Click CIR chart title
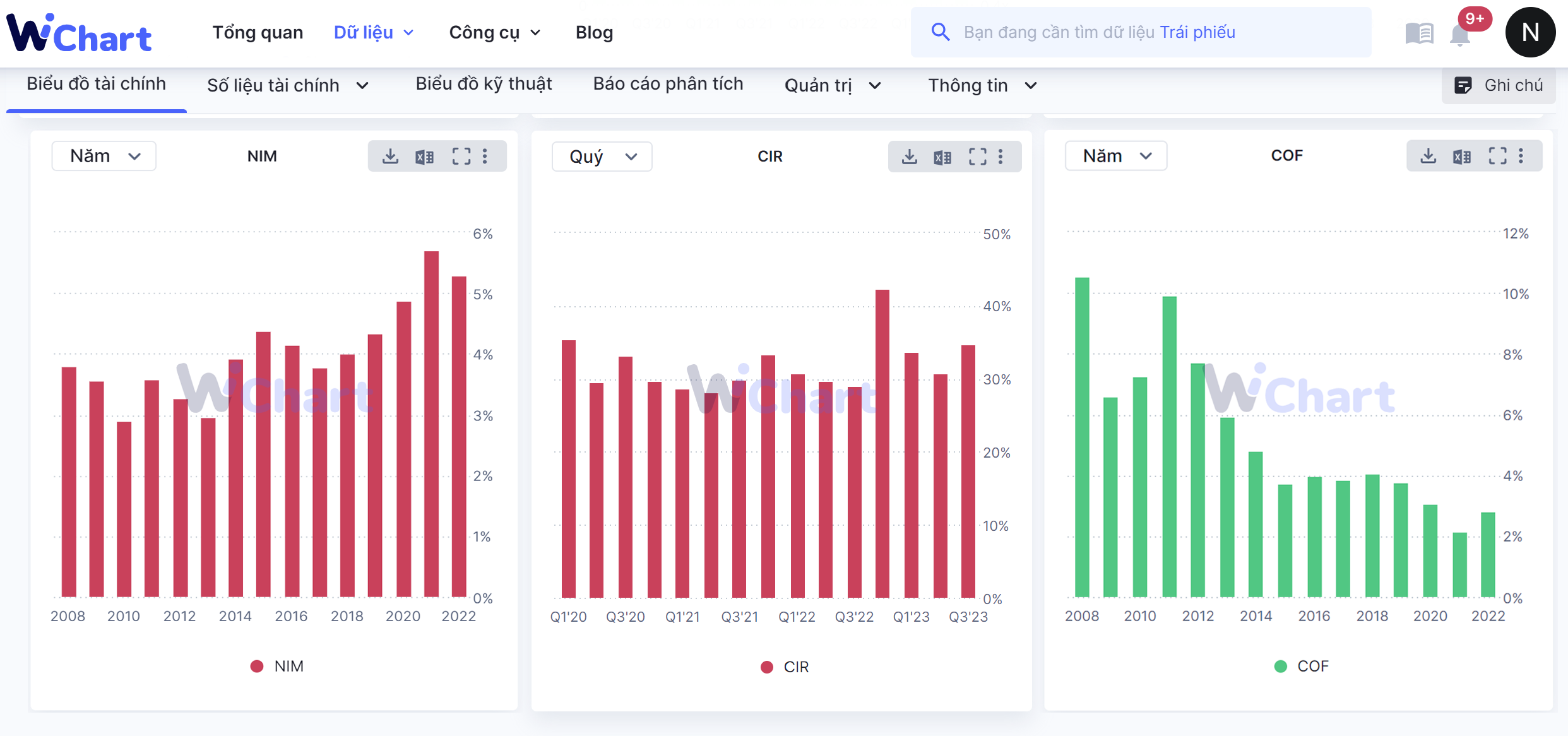This screenshot has width=1568, height=736. click(770, 157)
